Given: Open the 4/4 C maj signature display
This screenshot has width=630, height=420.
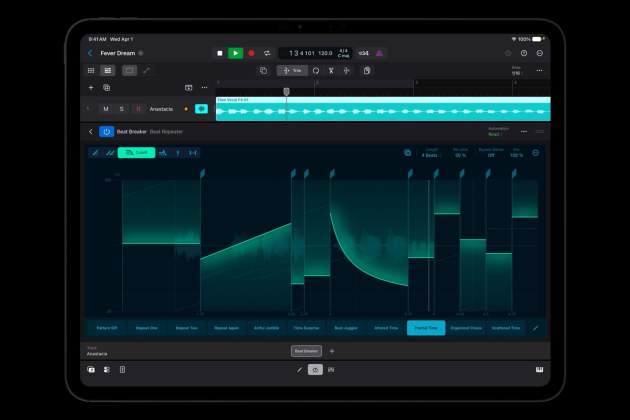Looking at the screenshot, I should click(x=344, y=53).
